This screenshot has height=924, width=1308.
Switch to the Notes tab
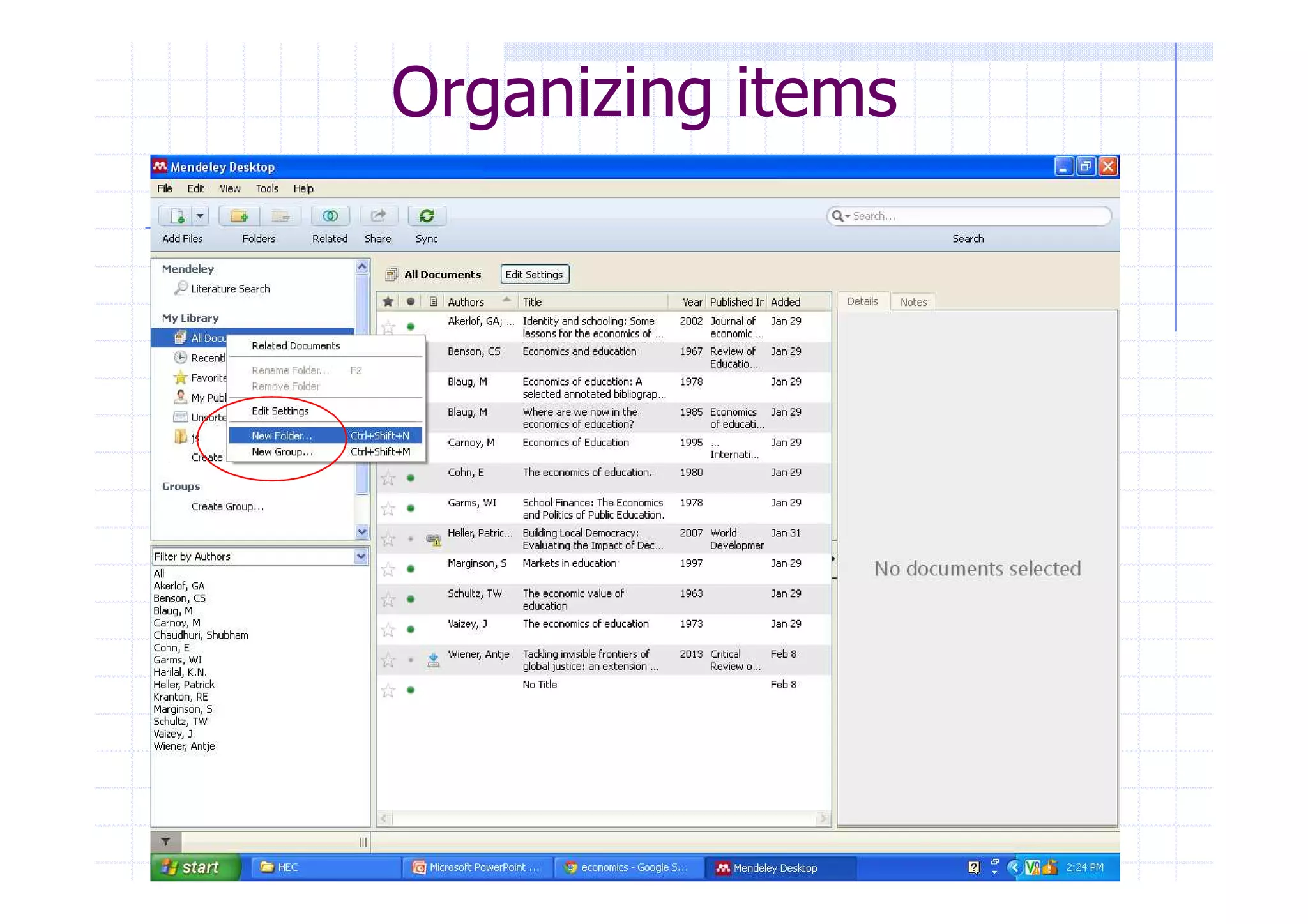913,302
